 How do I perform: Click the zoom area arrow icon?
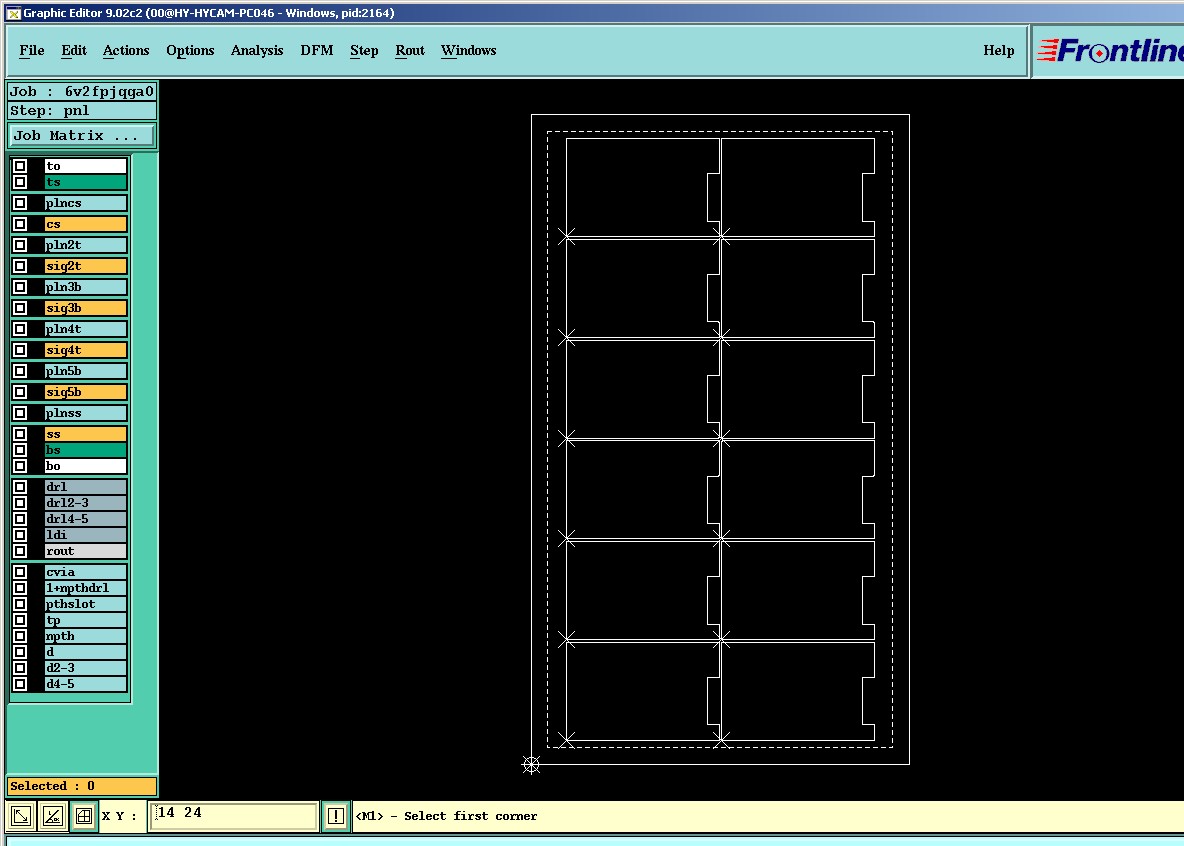pyautogui.click(x=21, y=816)
